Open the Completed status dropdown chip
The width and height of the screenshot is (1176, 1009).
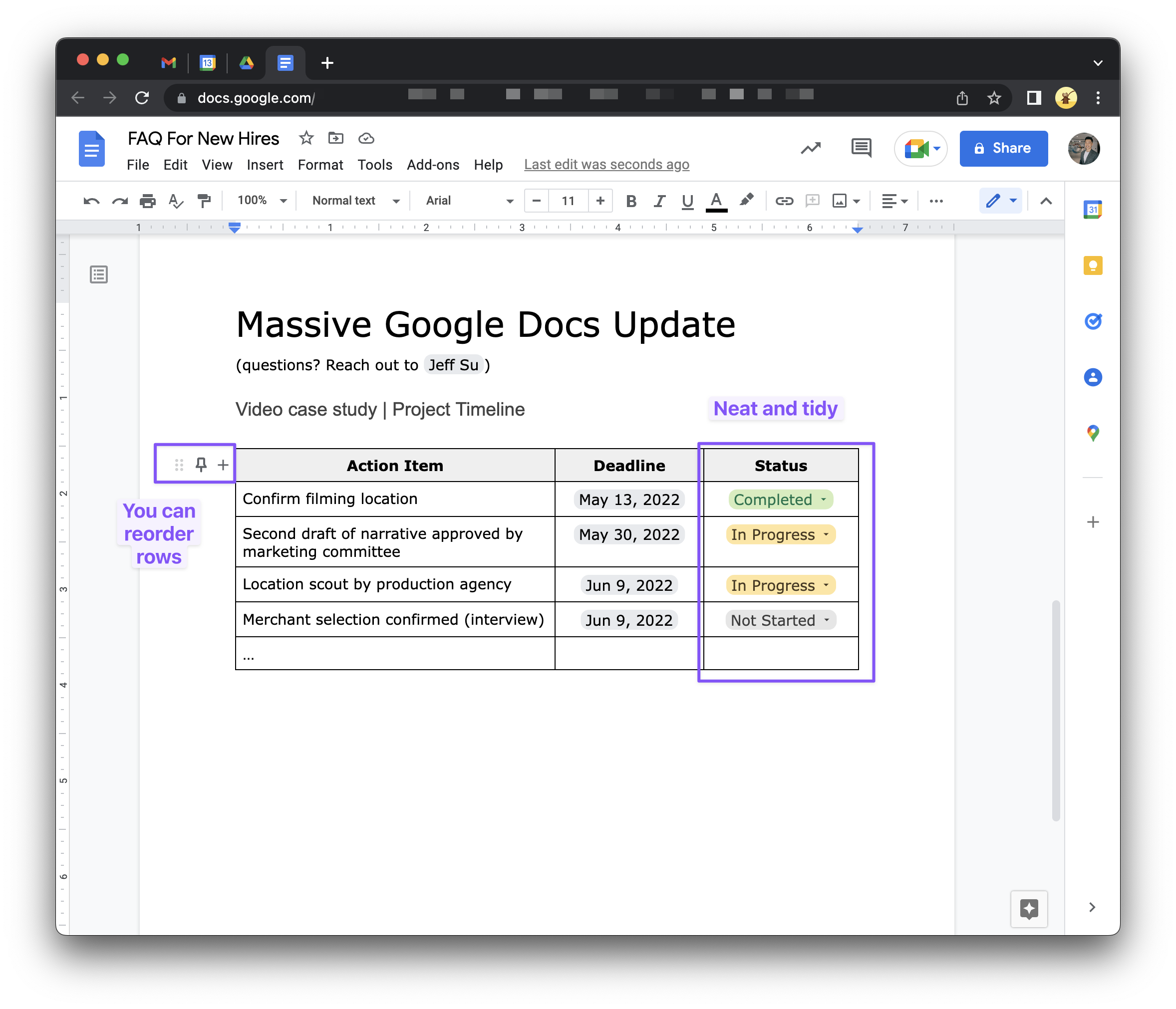[x=780, y=500]
